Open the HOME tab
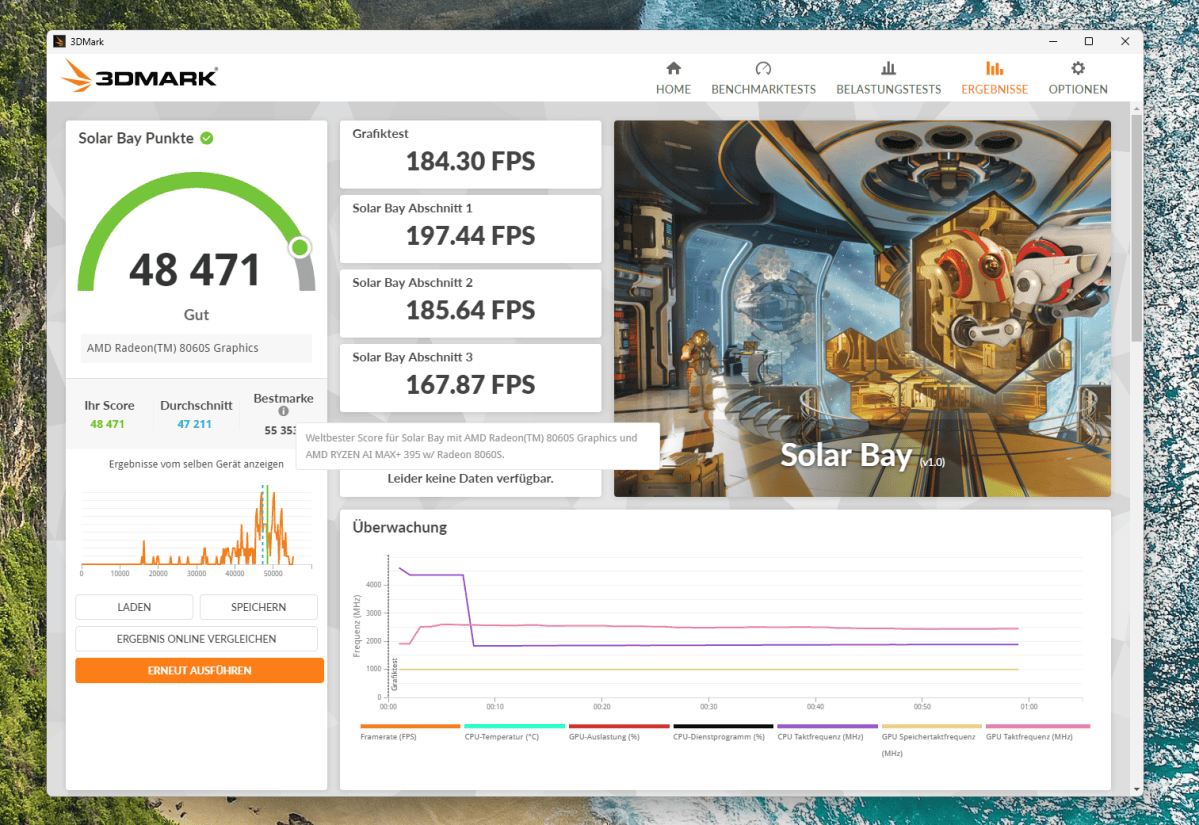The width and height of the screenshot is (1199, 825). pos(673,78)
